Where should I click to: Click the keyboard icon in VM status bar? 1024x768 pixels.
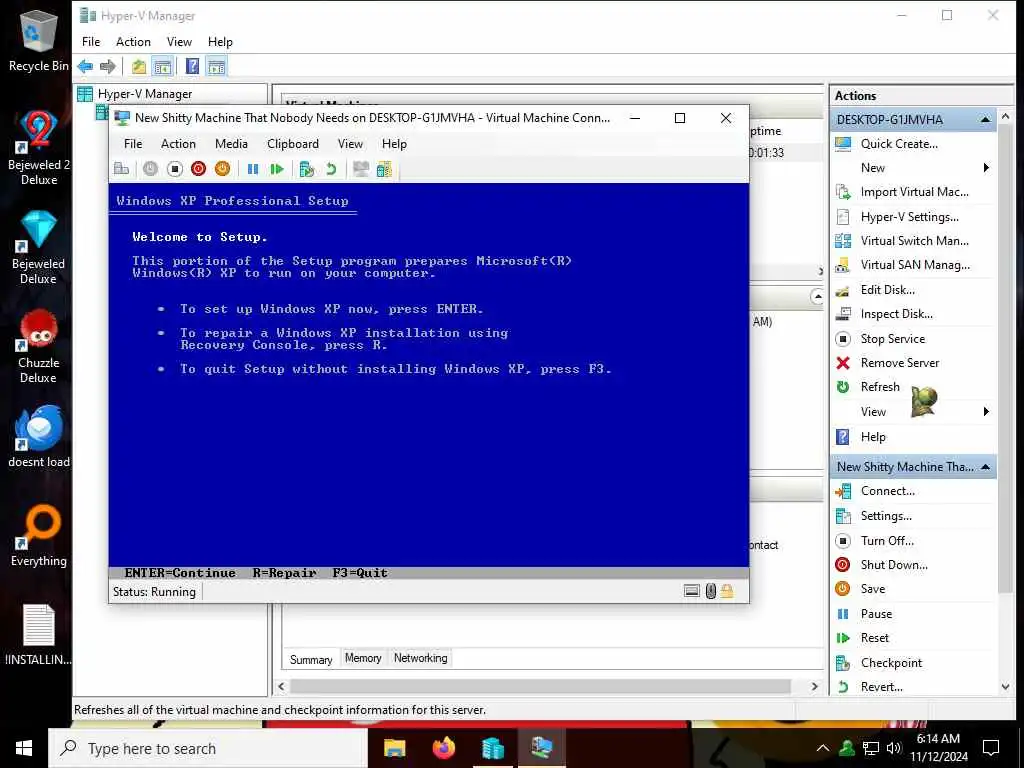click(692, 591)
